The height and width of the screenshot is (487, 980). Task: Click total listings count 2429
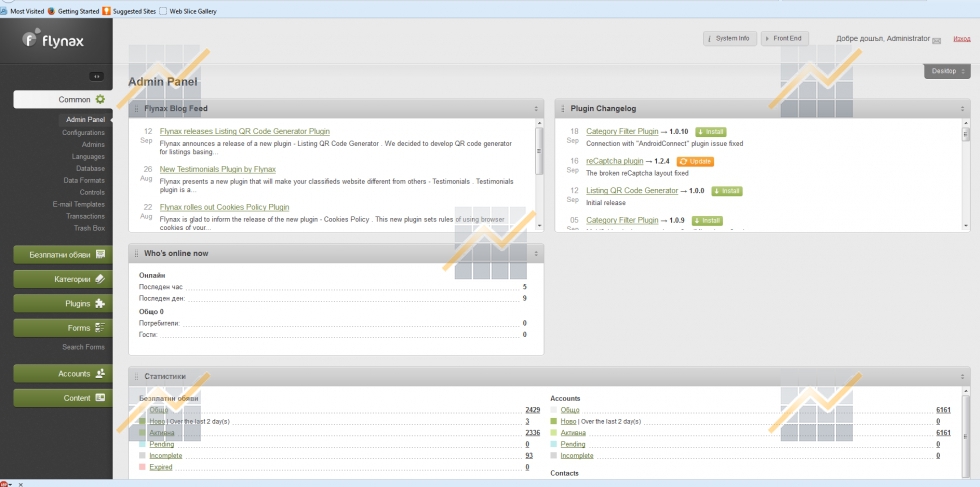tap(532, 410)
